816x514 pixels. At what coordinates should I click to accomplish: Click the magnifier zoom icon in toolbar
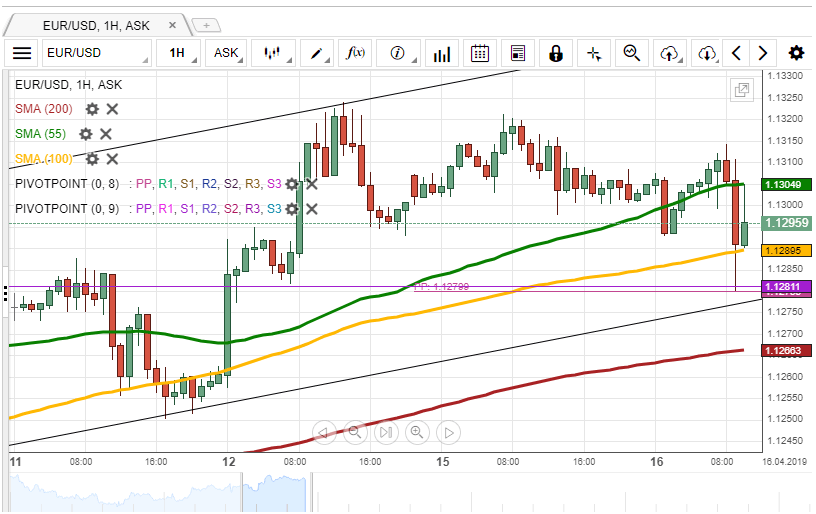coord(631,53)
